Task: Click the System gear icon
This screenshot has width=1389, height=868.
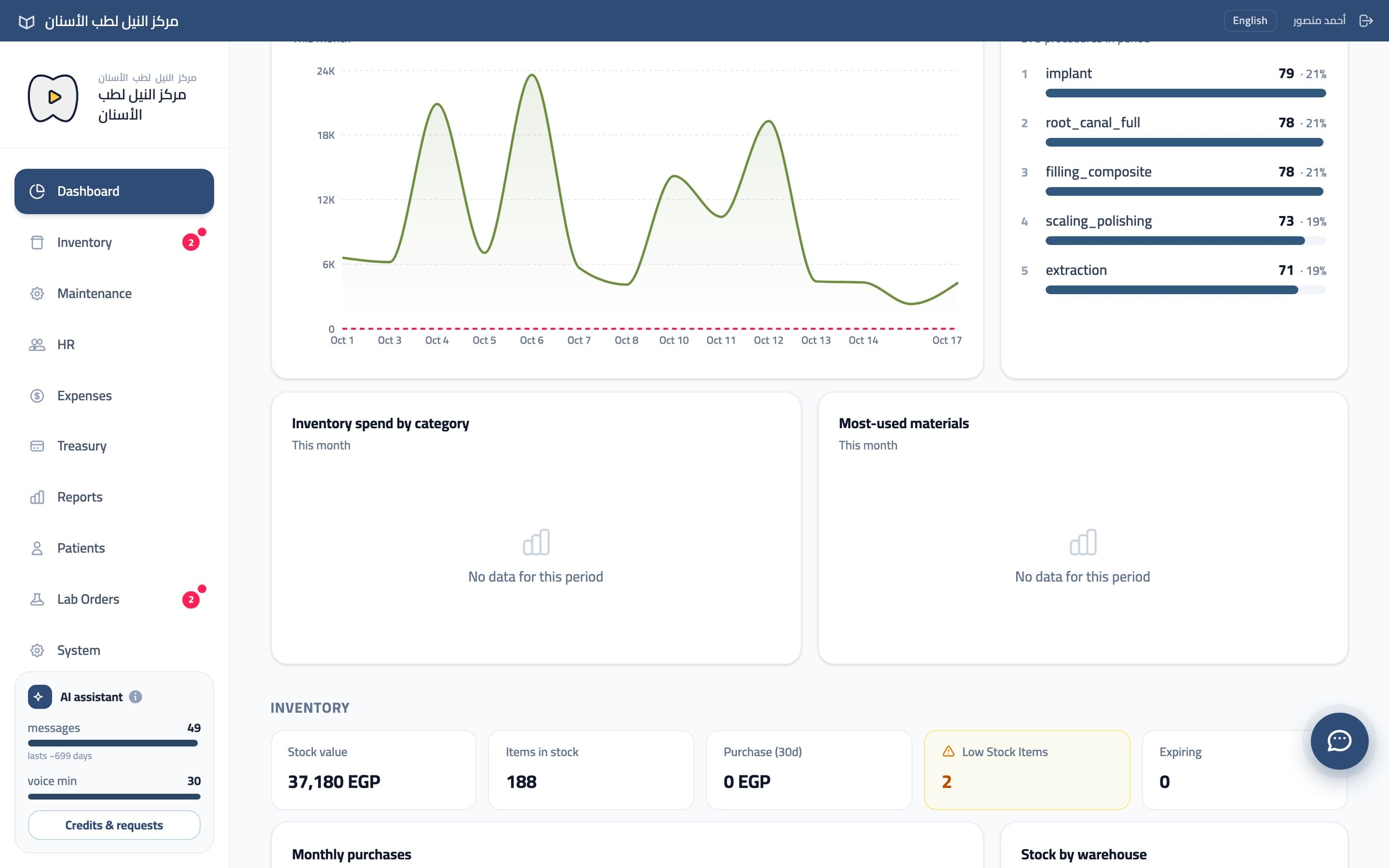Action: [x=37, y=651]
